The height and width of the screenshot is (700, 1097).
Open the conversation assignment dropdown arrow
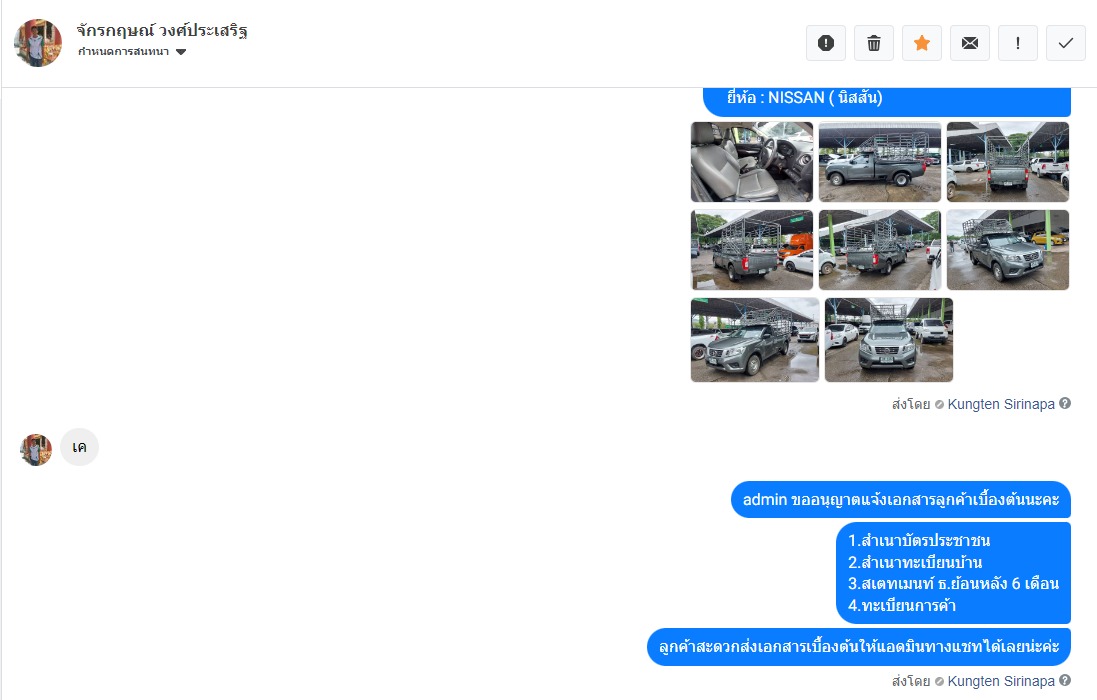tap(181, 52)
